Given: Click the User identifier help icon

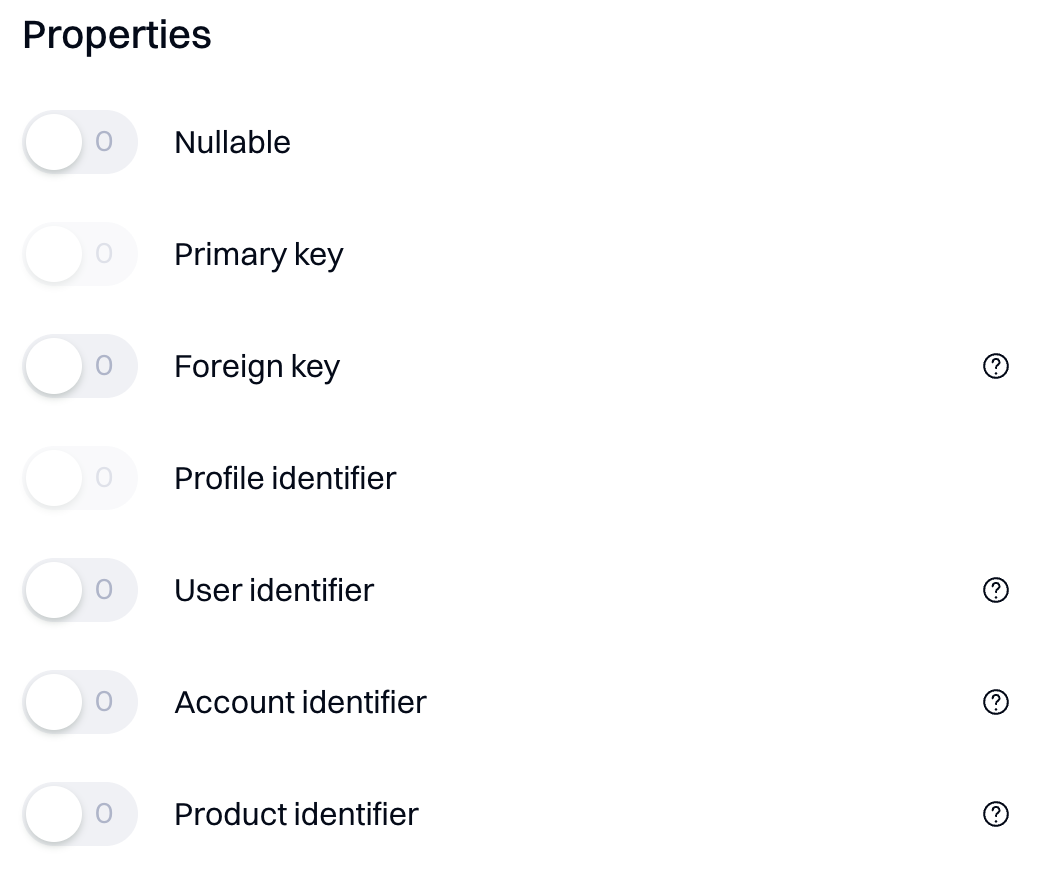Looking at the screenshot, I should (995, 591).
